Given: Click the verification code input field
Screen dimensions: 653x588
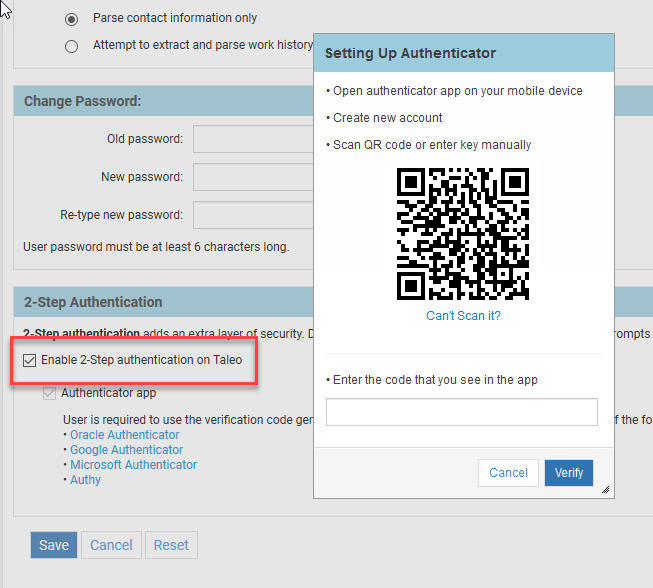Looking at the screenshot, I should [461, 412].
